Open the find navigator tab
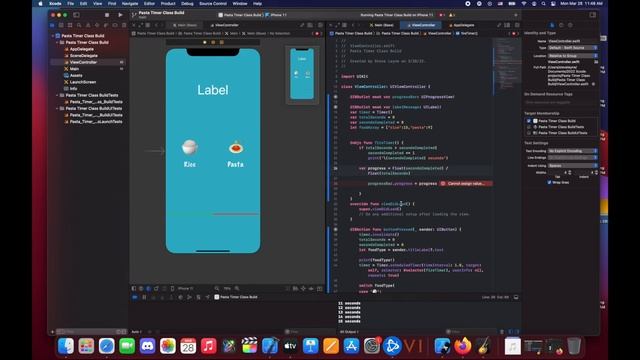The image size is (640, 360). (x=79, y=25)
